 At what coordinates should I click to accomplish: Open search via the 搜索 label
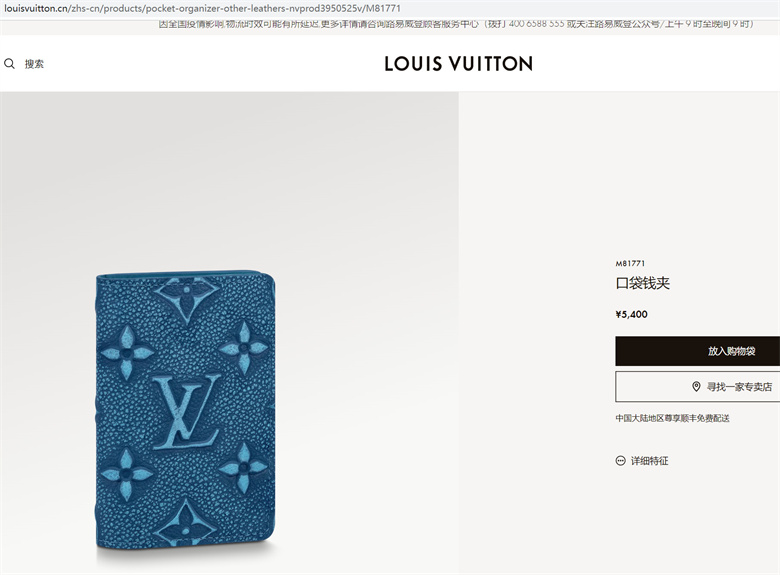click(x=34, y=64)
